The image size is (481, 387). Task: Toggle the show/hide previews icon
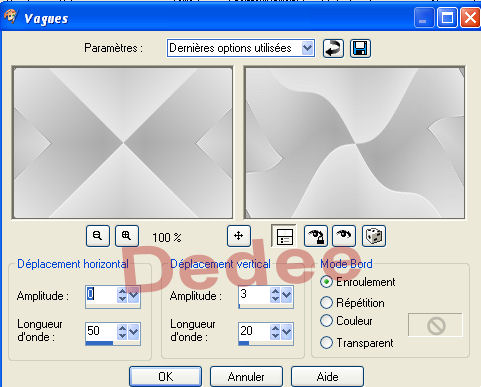[284, 236]
